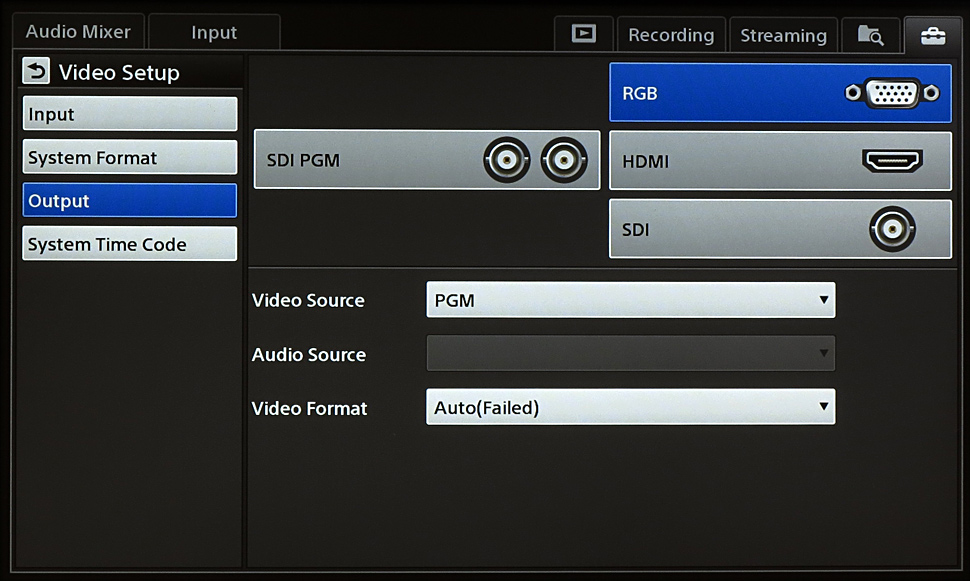Click the VGA connector icon on RGB output
The image size is (970, 581).
pyautogui.click(x=892, y=93)
